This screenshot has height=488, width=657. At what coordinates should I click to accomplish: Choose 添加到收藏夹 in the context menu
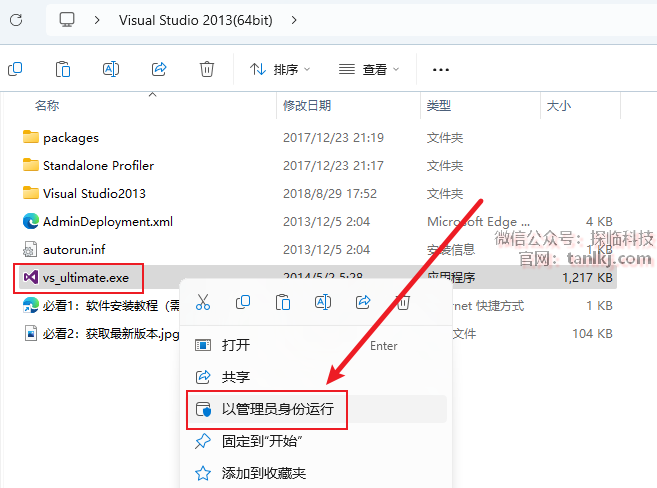[316, 473]
